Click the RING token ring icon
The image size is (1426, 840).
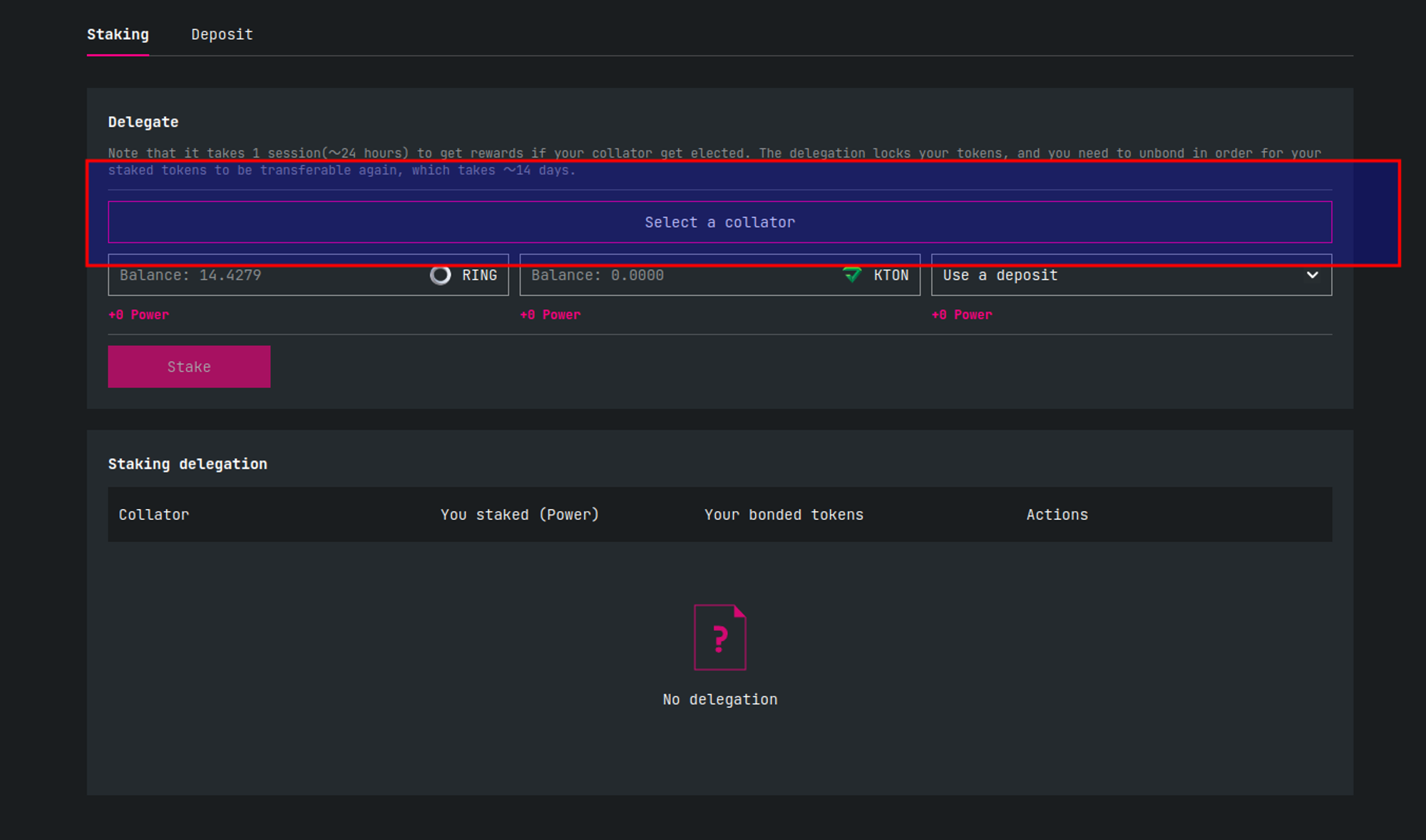441,275
